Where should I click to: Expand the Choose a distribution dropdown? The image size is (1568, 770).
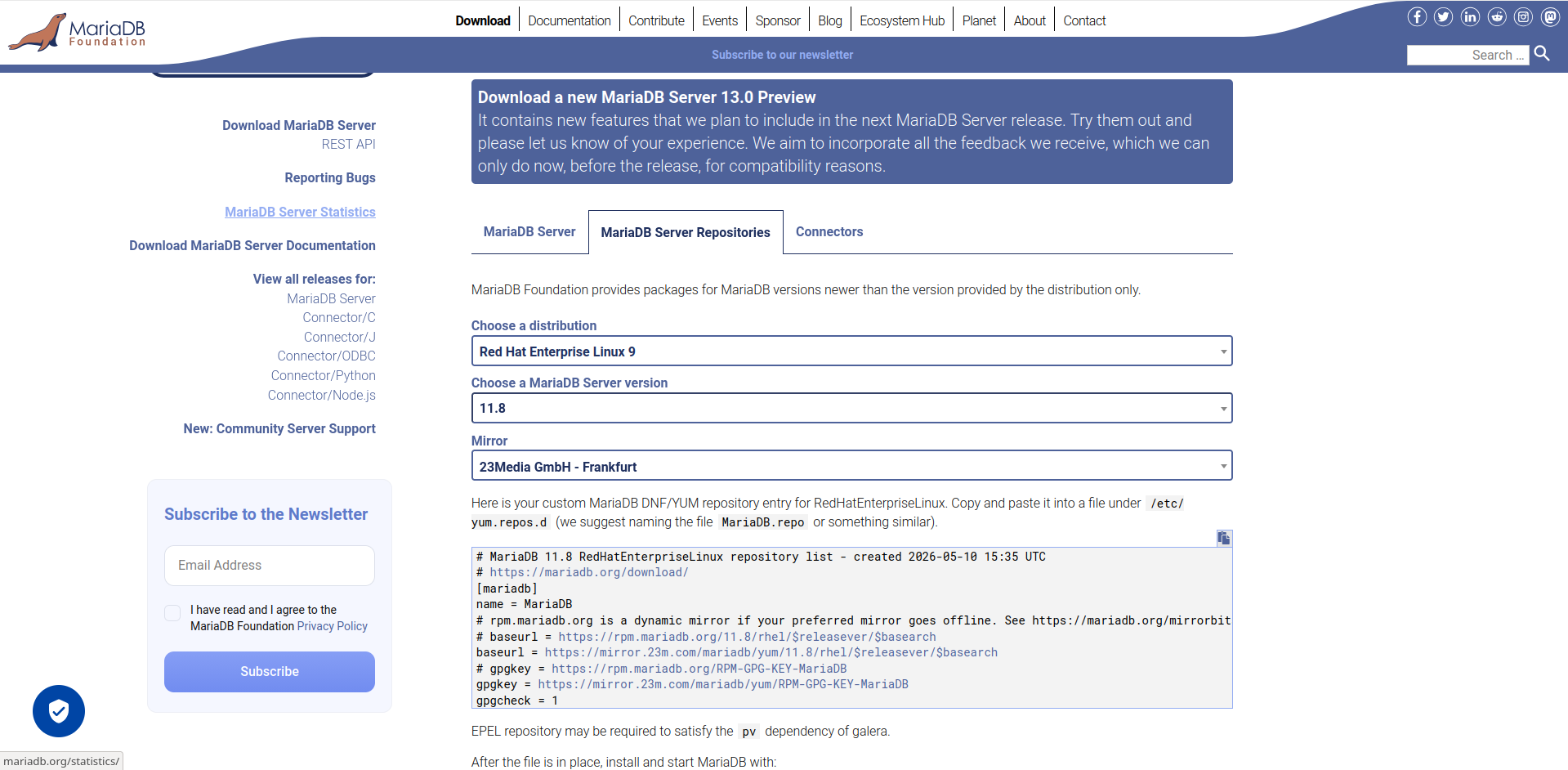851,351
